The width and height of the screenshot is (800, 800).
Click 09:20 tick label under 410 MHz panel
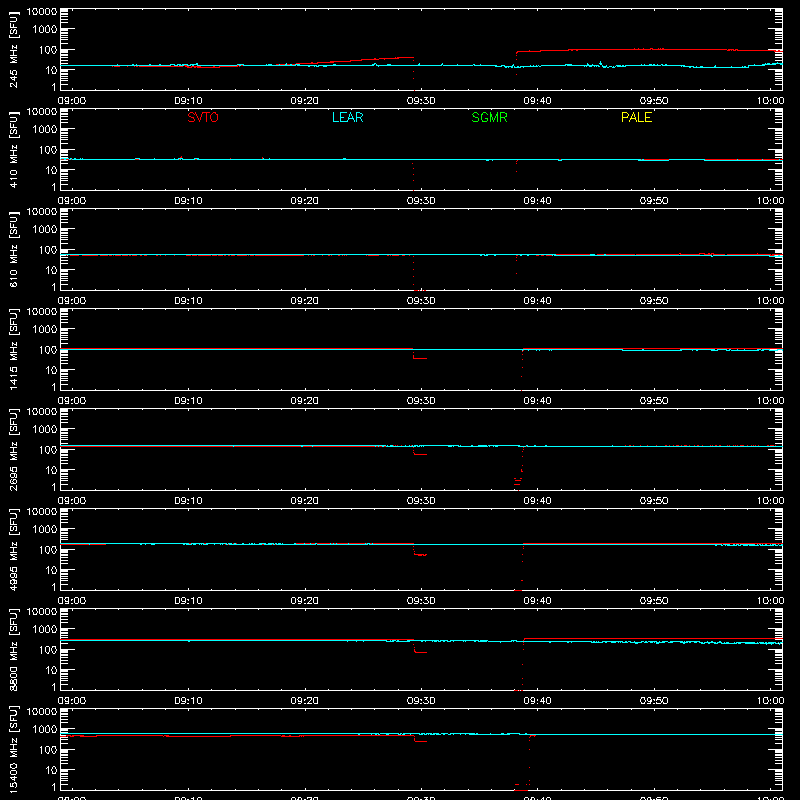305,201
